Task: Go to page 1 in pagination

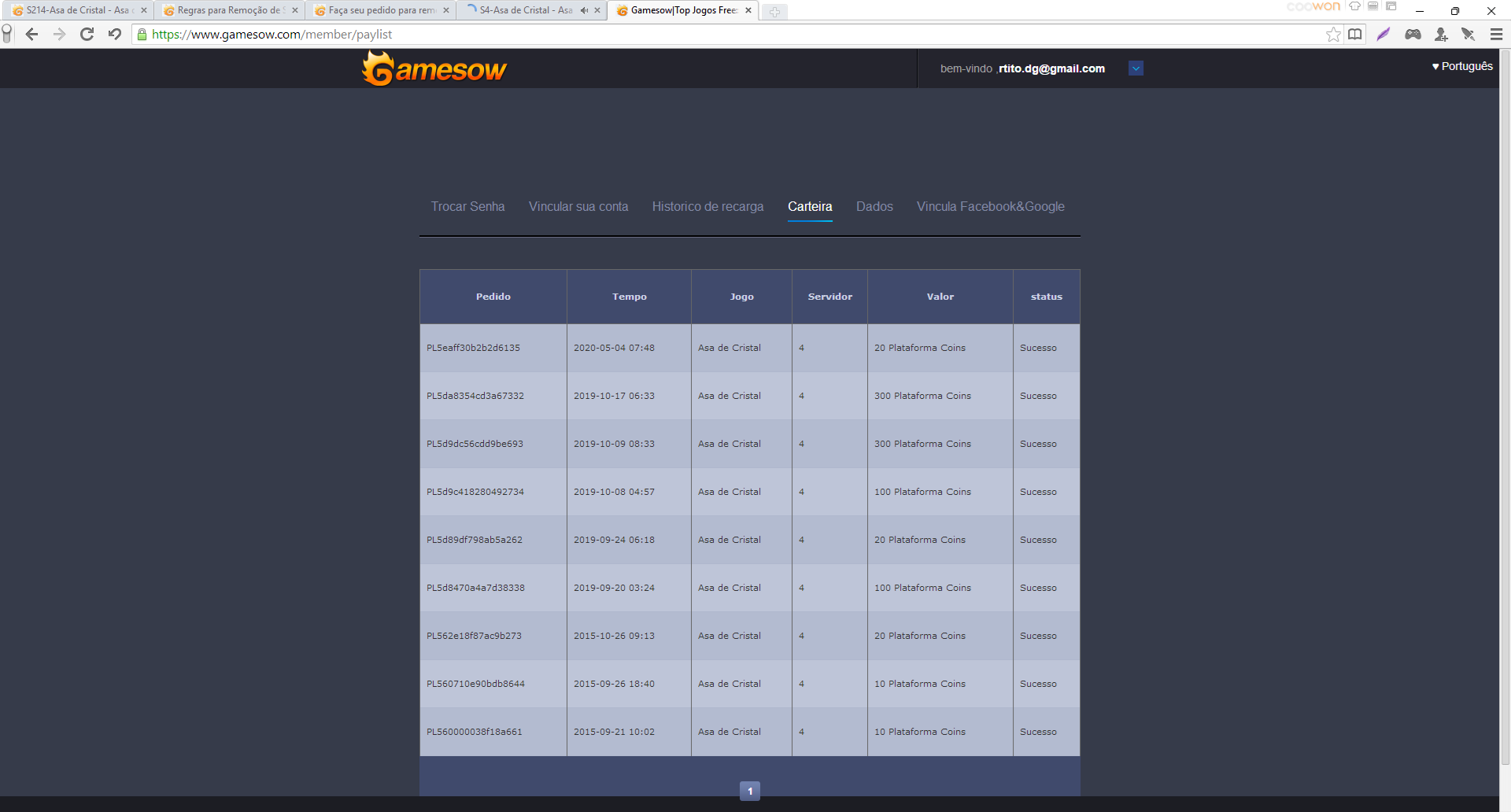Action: point(750,791)
